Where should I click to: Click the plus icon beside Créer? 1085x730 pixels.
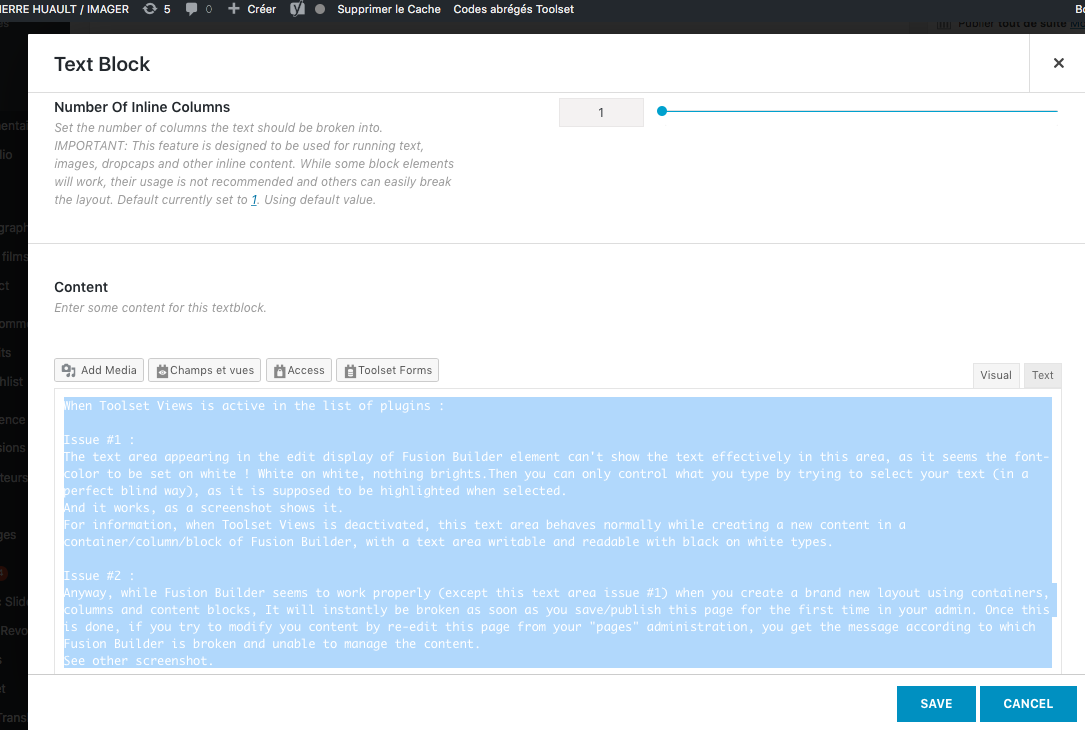(x=234, y=9)
